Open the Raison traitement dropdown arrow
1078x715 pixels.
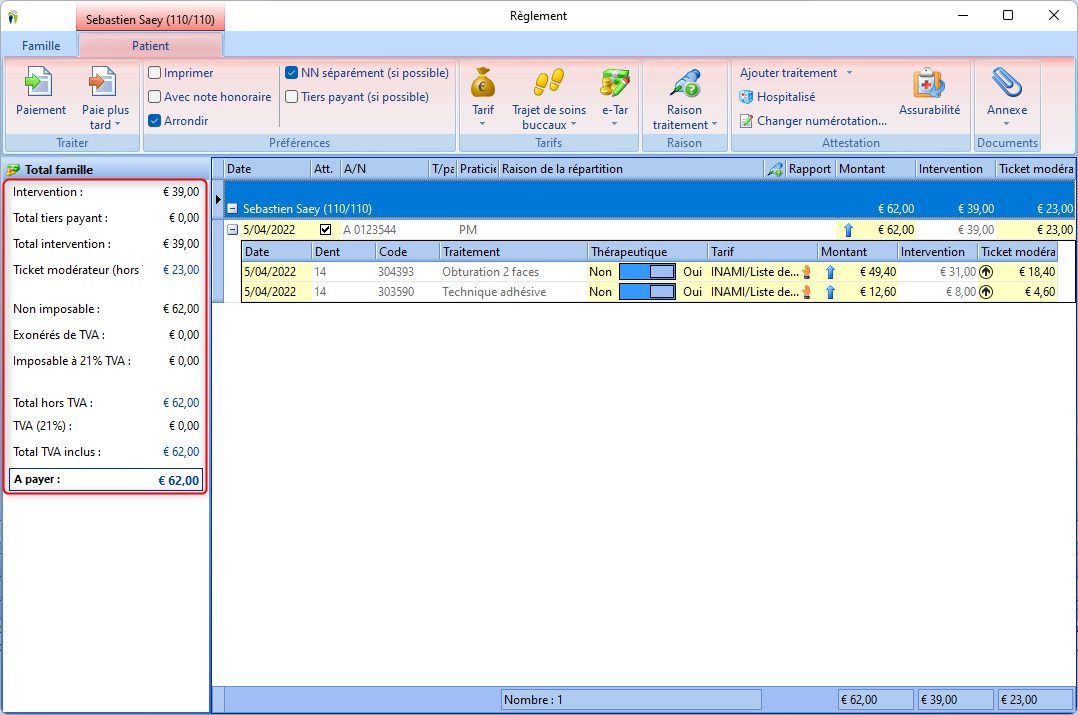pos(714,125)
